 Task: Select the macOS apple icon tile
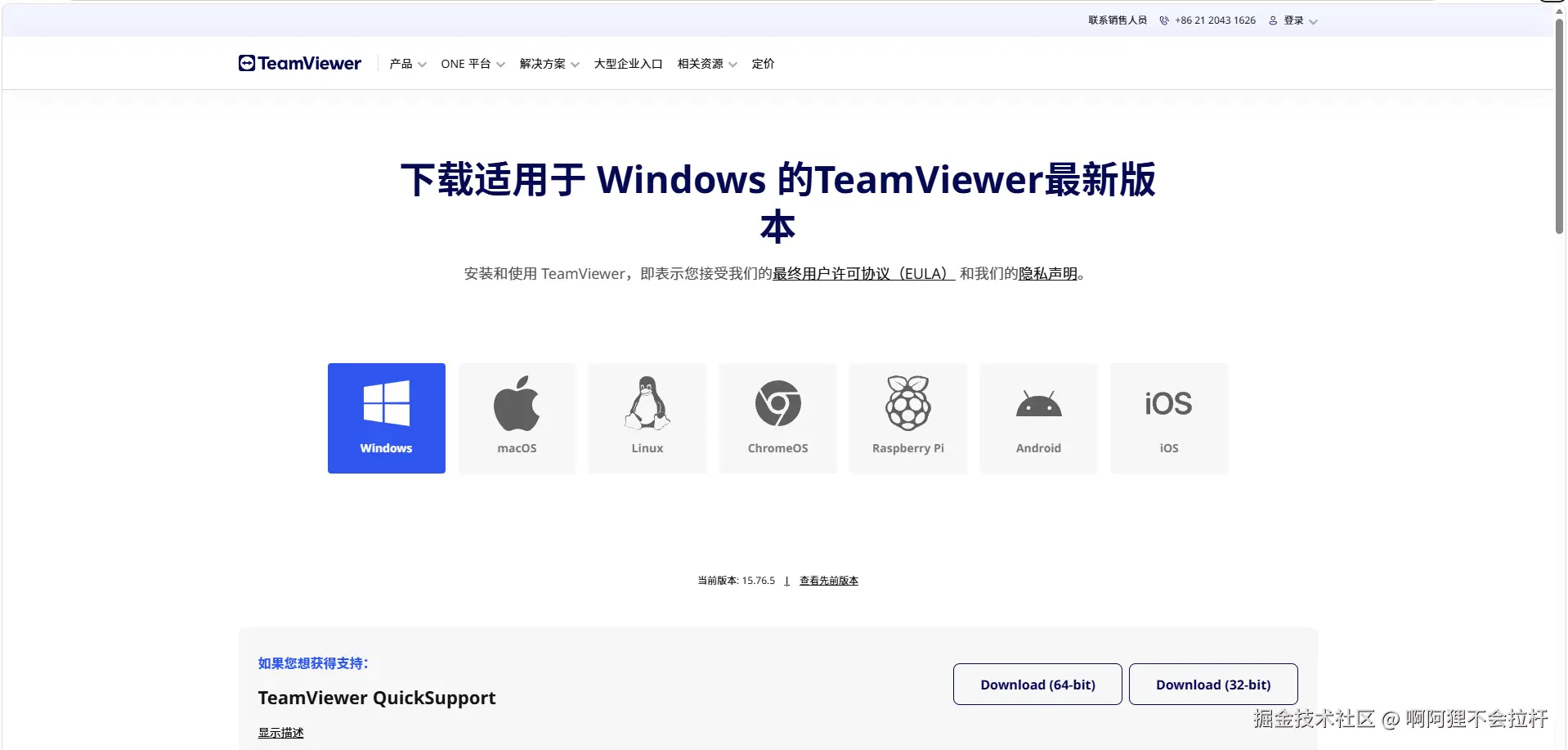coord(517,418)
